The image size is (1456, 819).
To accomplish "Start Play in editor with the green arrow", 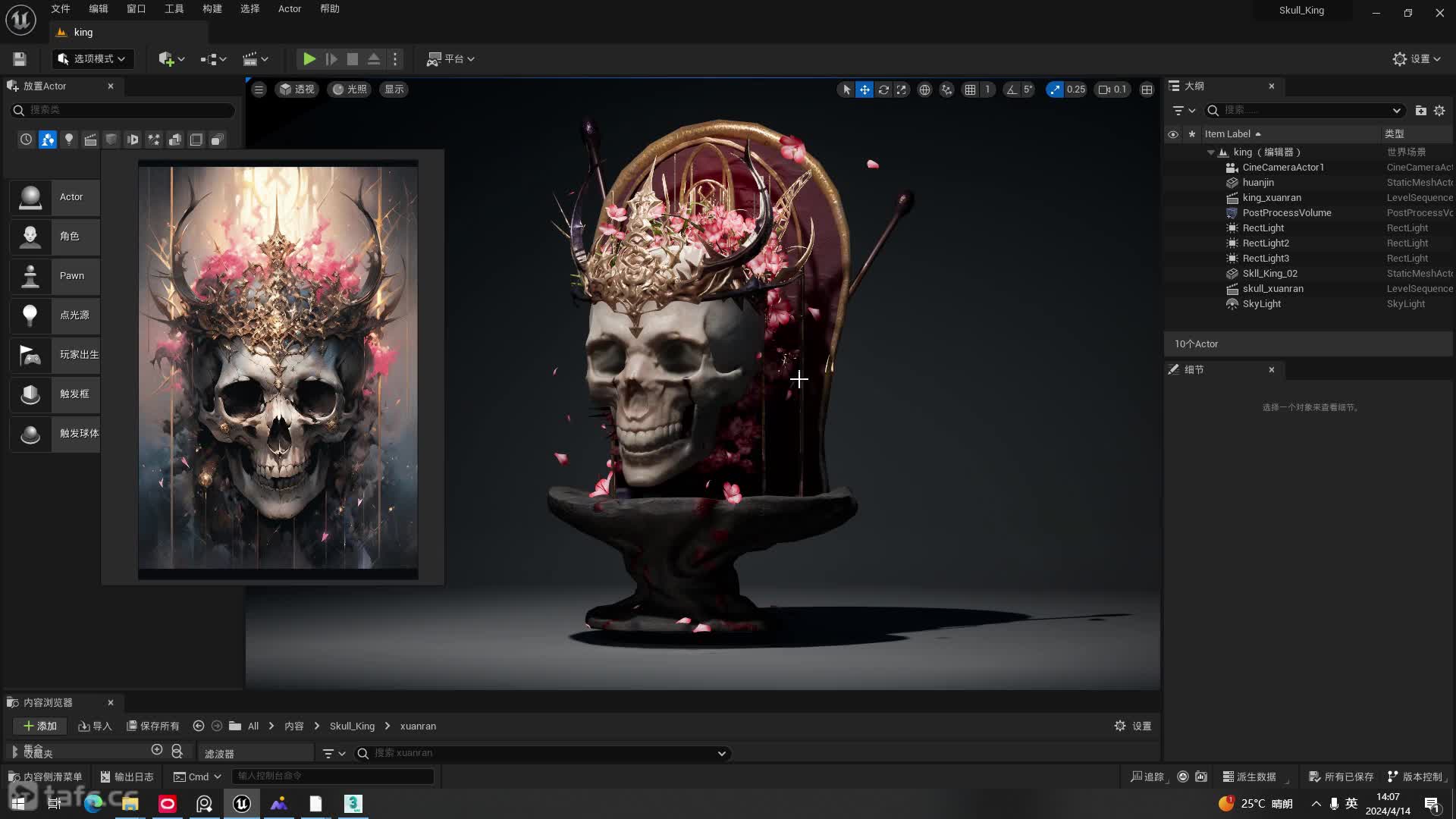I will click(309, 59).
